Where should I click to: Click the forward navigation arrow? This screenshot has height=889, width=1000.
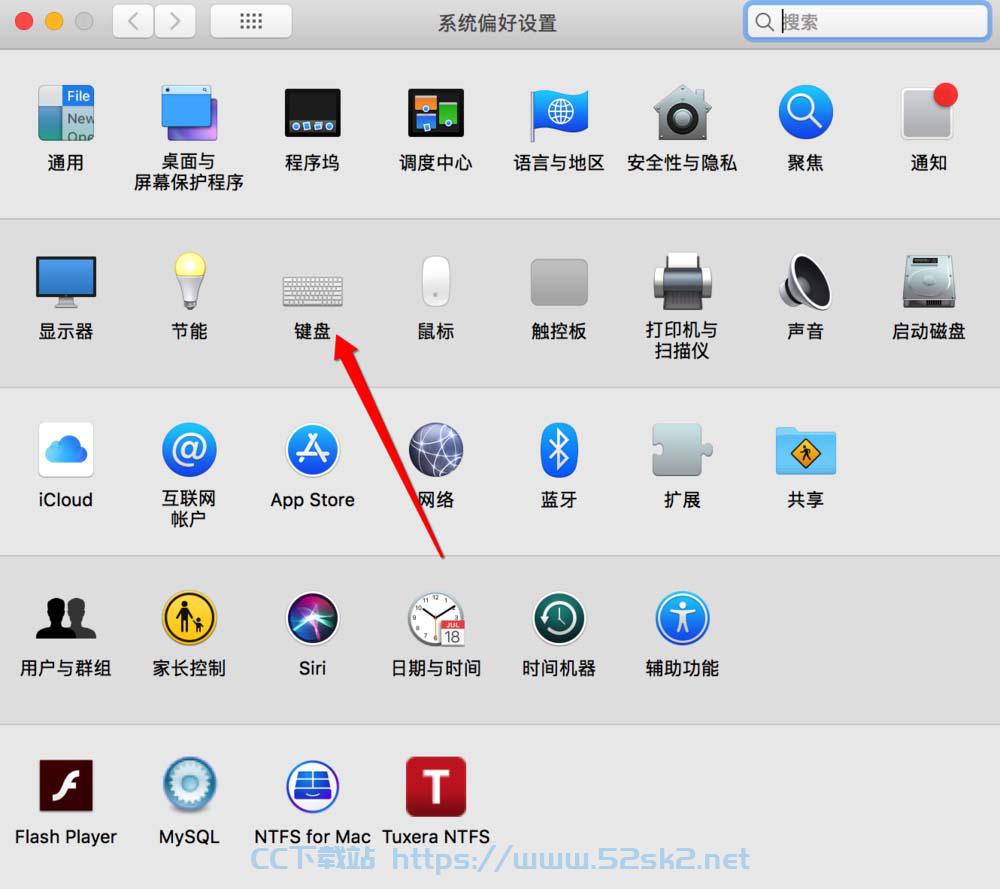(x=174, y=22)
